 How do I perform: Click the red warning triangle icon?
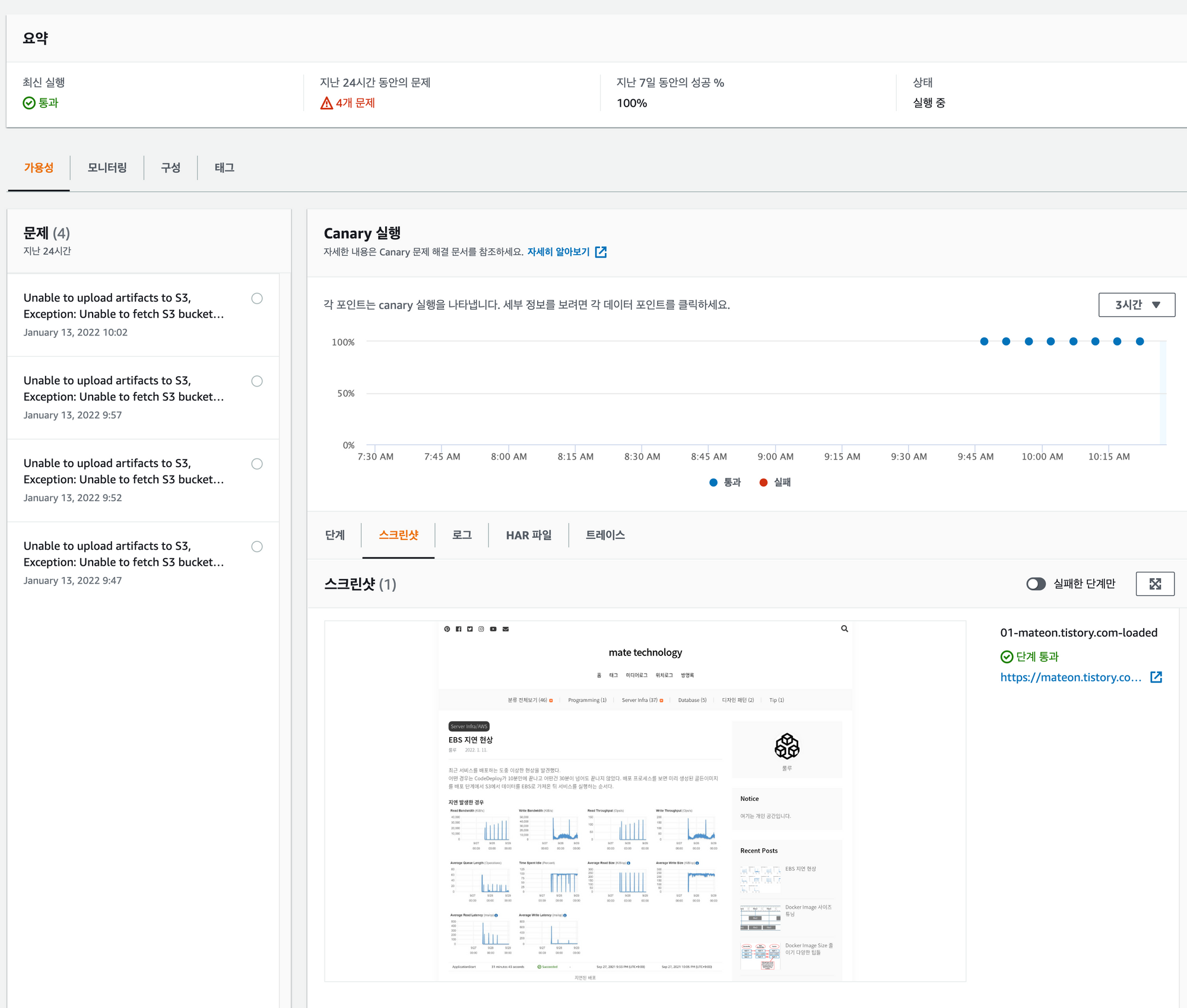(326, 103)
